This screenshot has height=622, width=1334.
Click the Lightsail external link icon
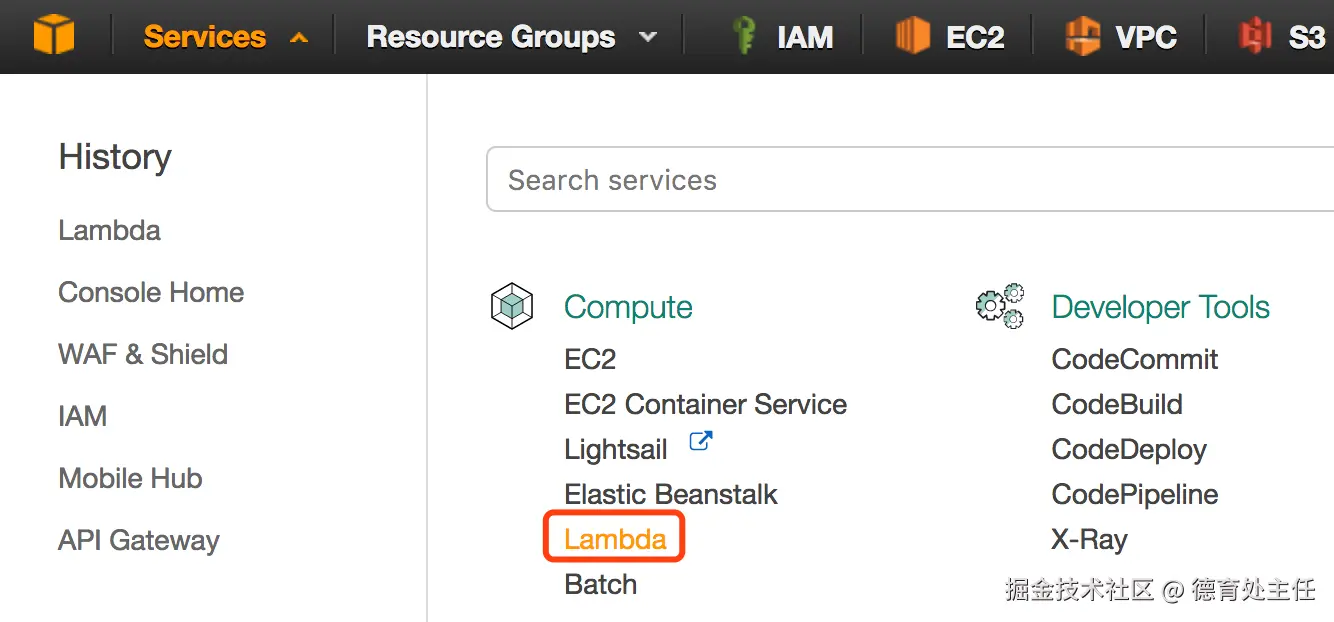pyautogui.click(x=701, y=441)
